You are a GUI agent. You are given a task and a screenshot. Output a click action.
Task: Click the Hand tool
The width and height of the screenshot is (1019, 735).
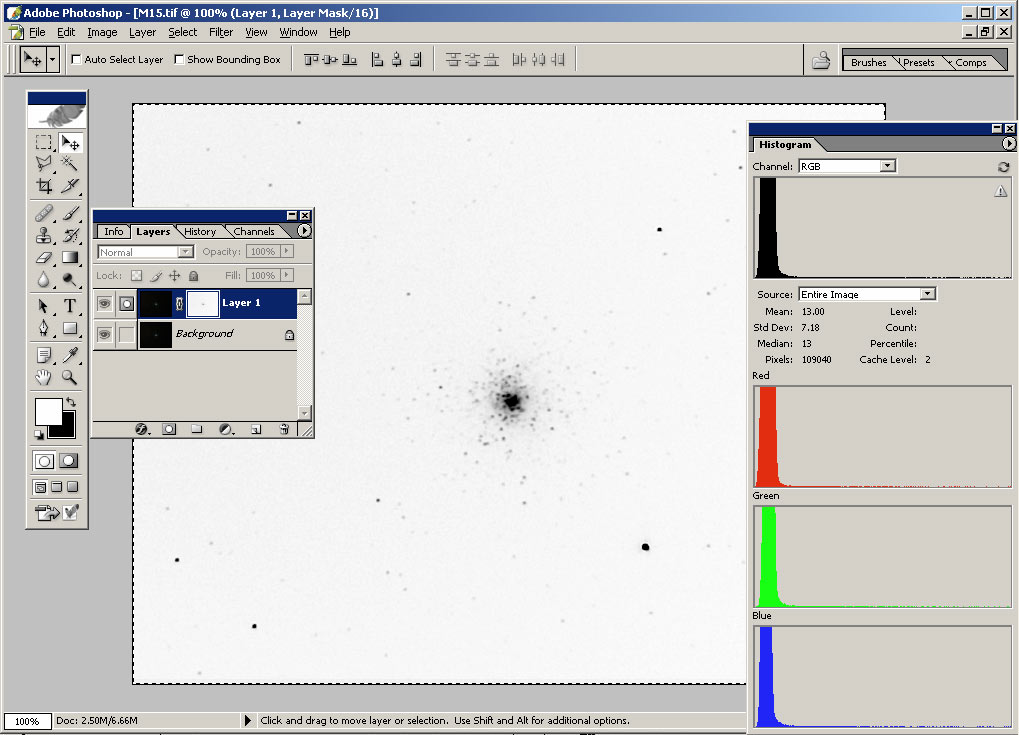pyautogui.click(x=44, y=377)
